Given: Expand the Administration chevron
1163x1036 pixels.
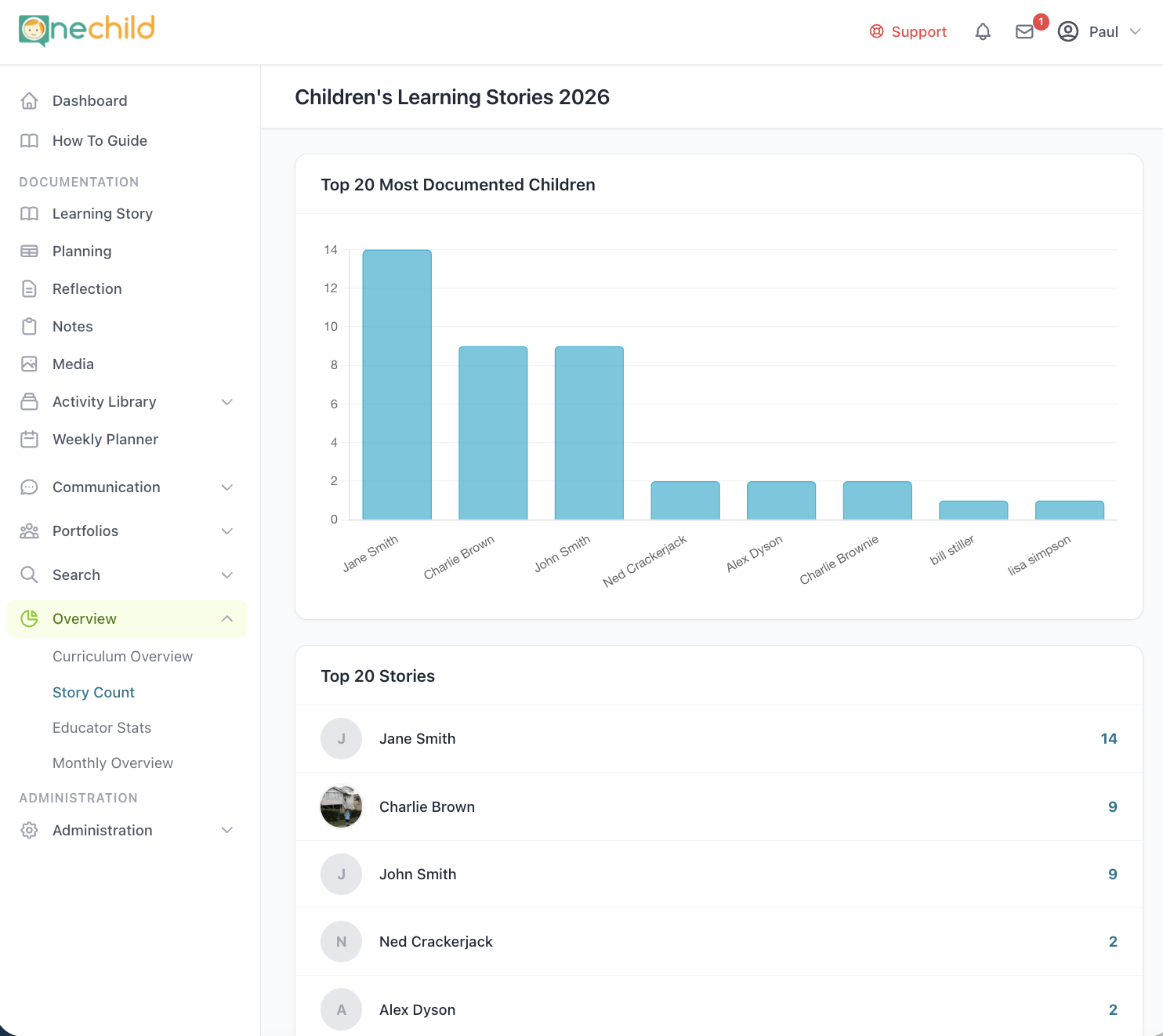Looking at the screenshot, I should tap(227, 831).
